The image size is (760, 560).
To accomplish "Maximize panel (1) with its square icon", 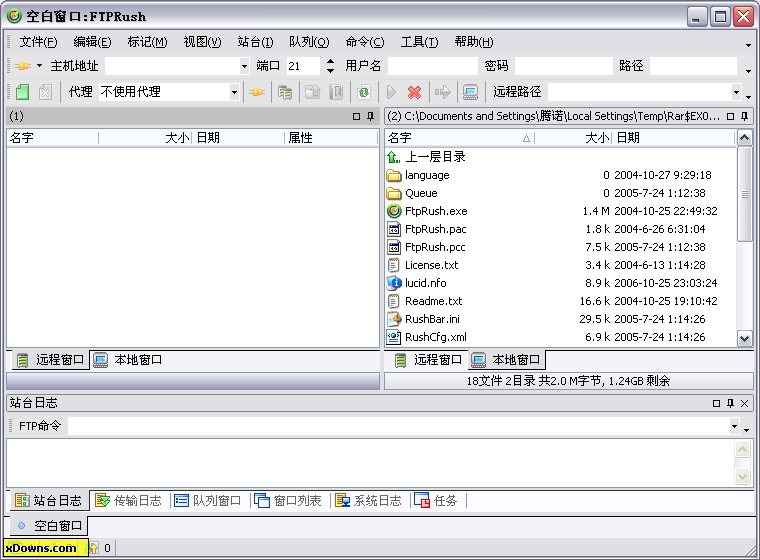I will click(x=357, y=116).
